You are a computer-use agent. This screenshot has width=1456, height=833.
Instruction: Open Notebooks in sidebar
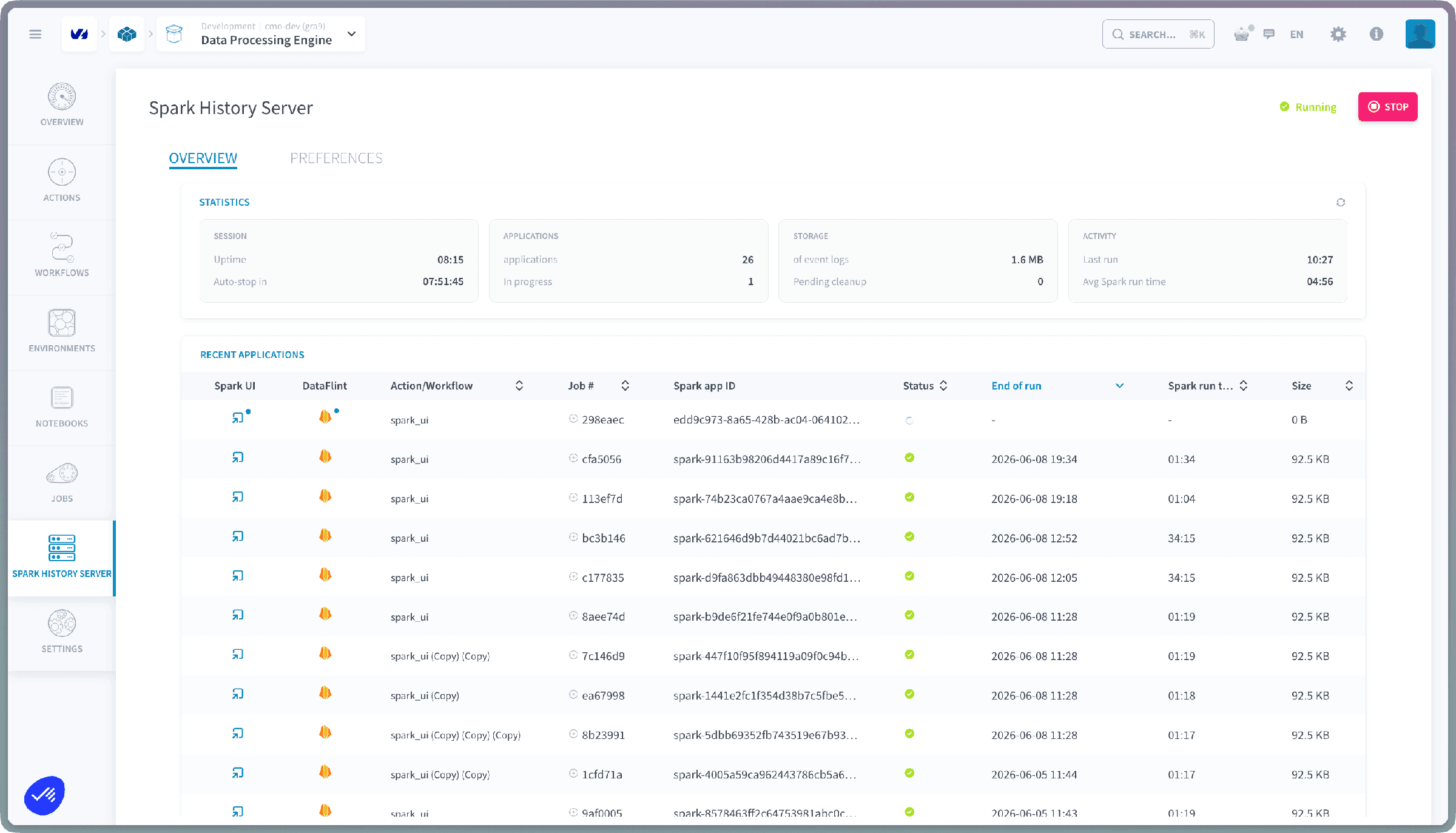point(62,406)
